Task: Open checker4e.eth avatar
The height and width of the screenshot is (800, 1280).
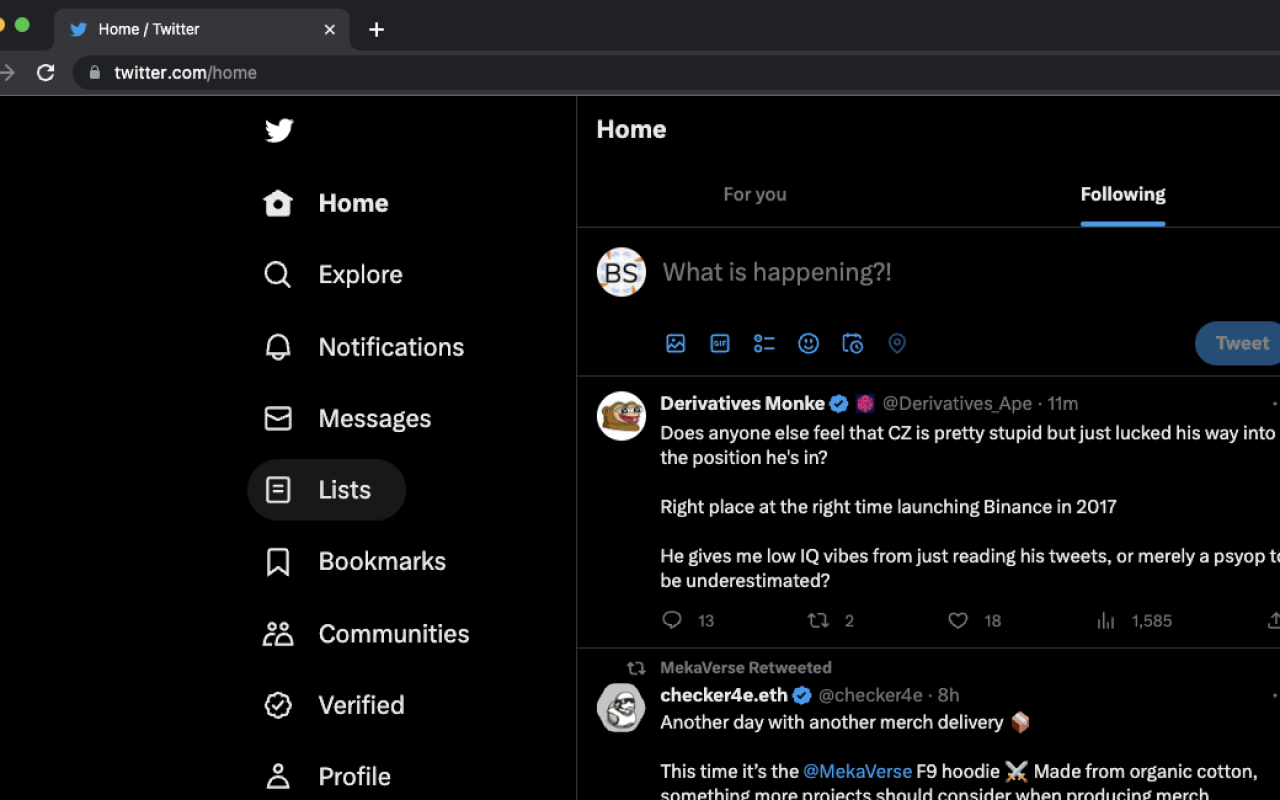Action: (x=621, y=708)
